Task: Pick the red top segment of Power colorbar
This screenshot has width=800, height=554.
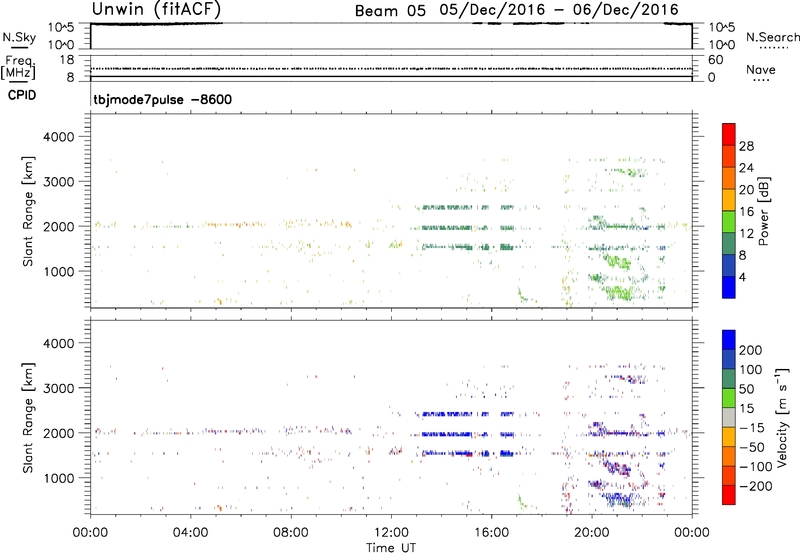Action: 729,134
